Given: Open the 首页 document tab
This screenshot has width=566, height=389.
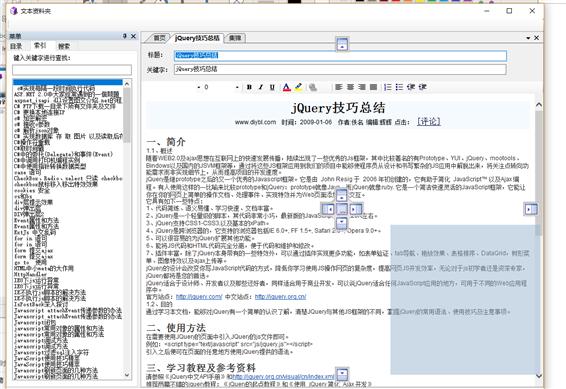Looking at the screenshot, I should click(x=159, y=38).
